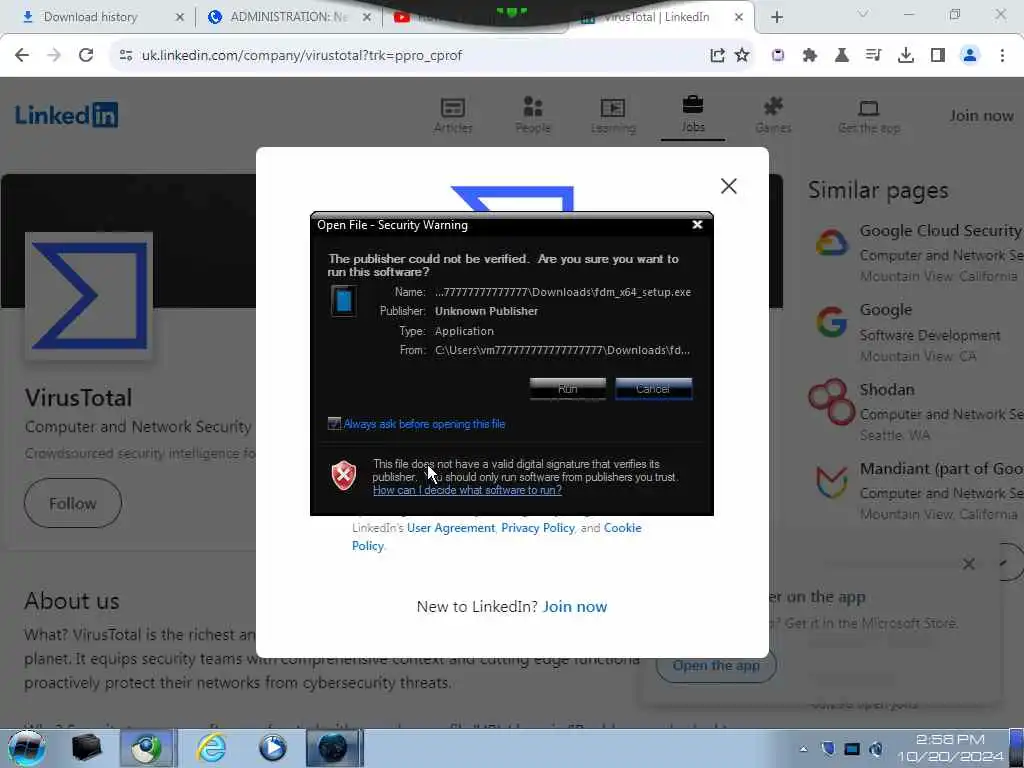The image size is (1024, 768).
Task: Switch to ADMINISTRATION browser tab
Action: (x=287, y=17)
